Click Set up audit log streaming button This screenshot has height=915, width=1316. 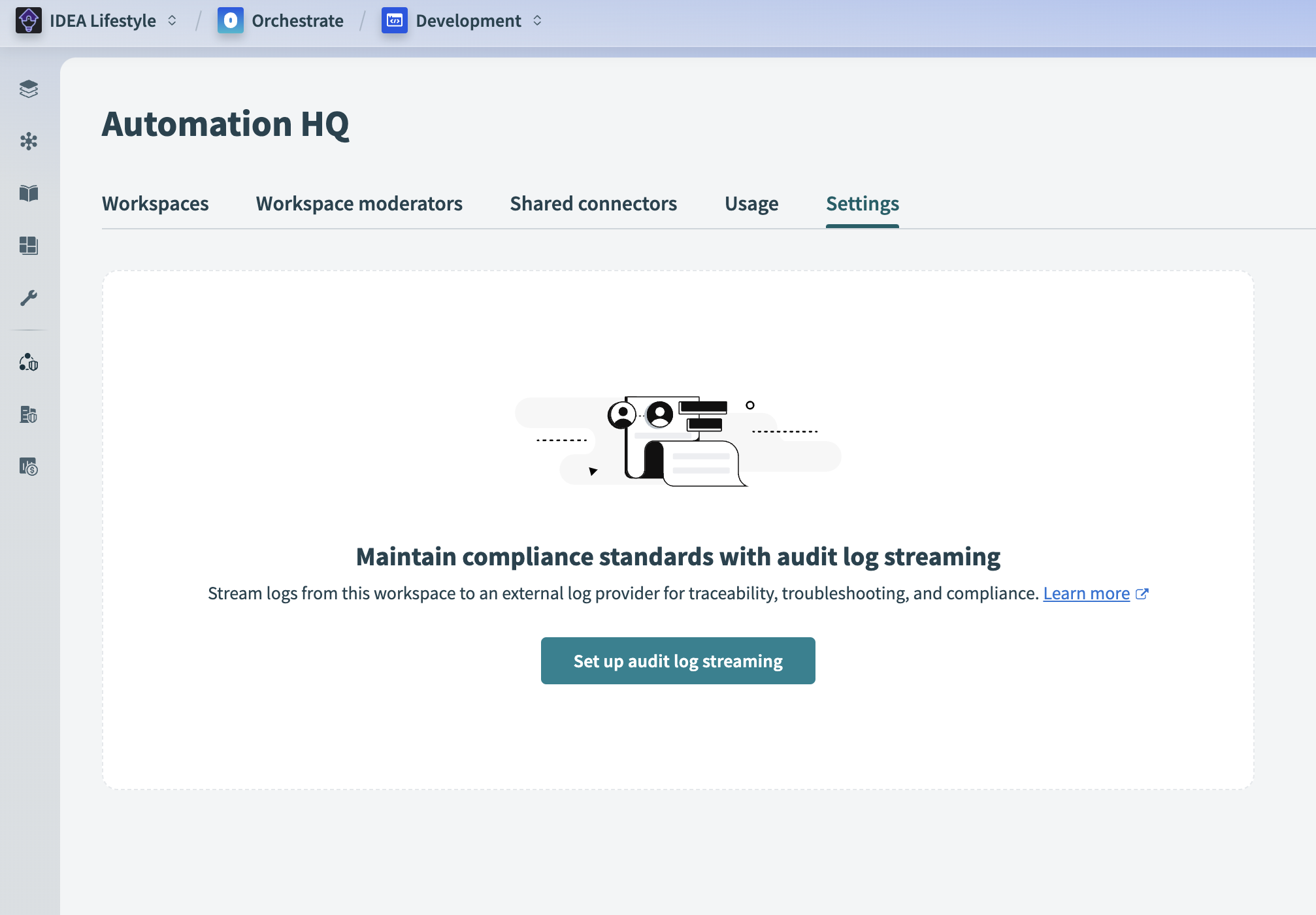pos(678,661)
